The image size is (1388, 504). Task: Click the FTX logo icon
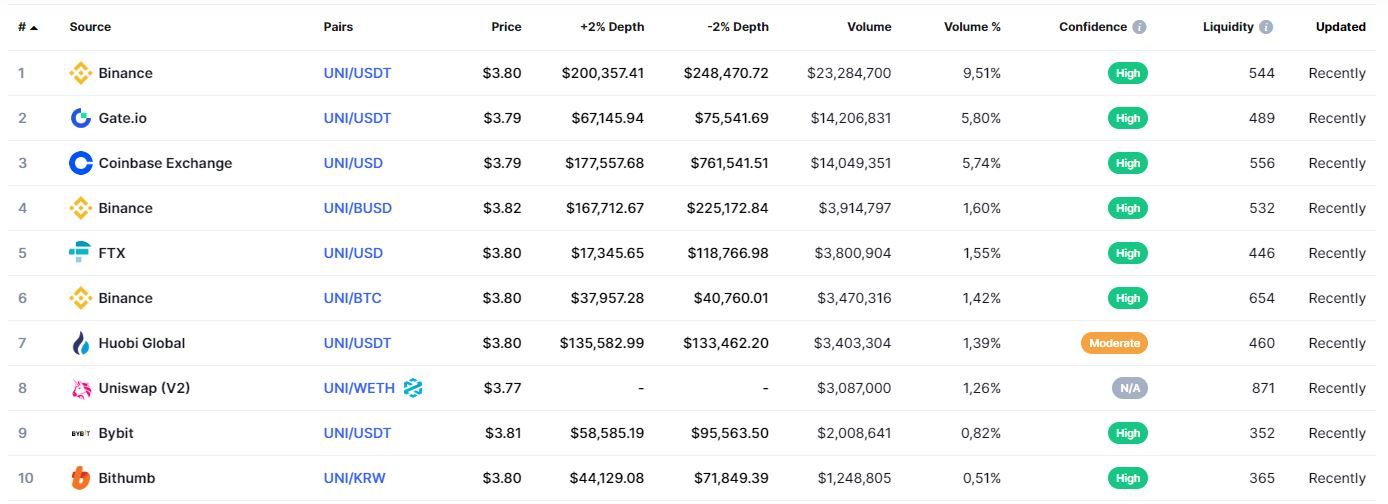tap(81, 253)
